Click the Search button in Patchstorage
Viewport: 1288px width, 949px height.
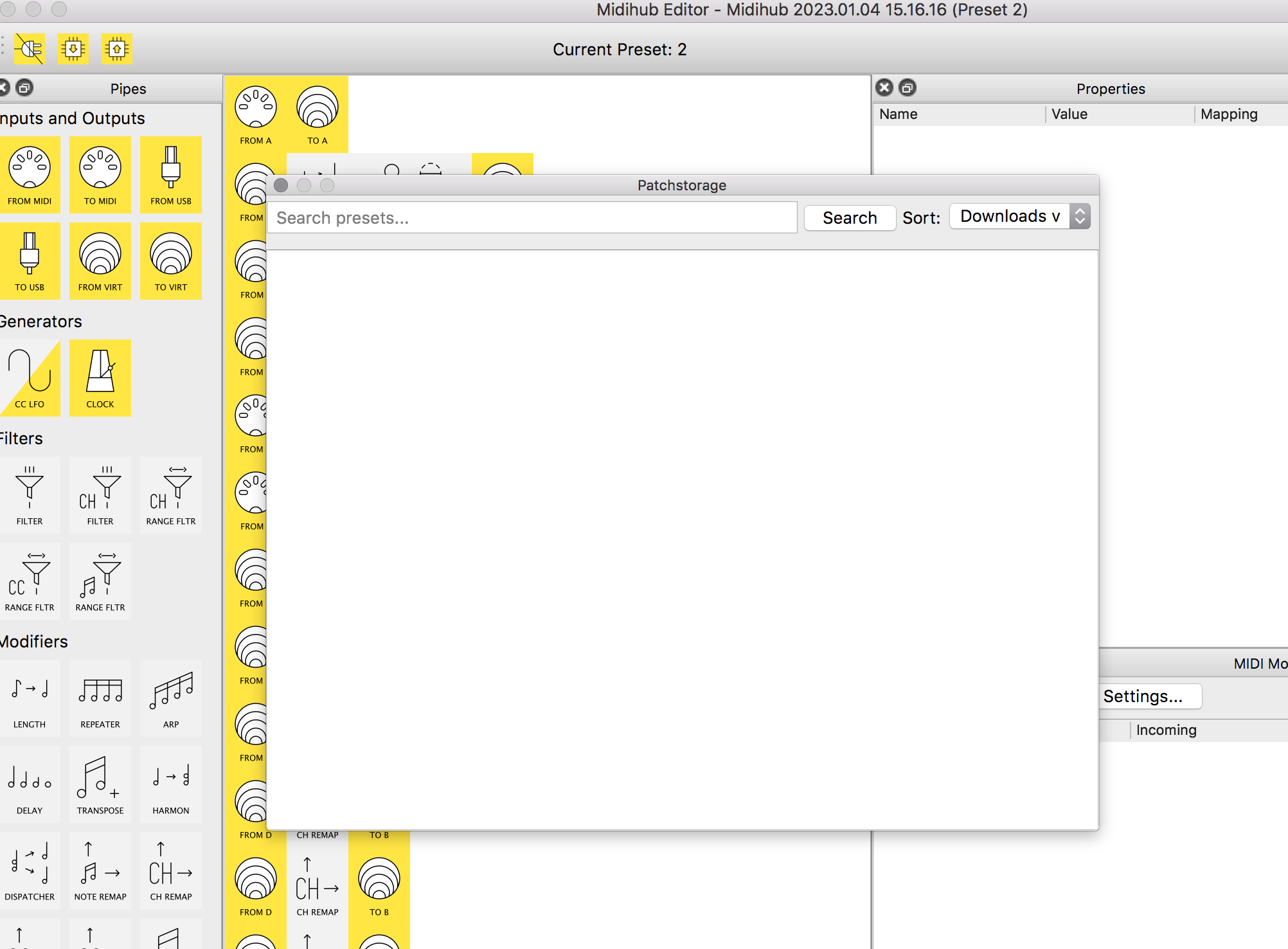pos(850,218)
